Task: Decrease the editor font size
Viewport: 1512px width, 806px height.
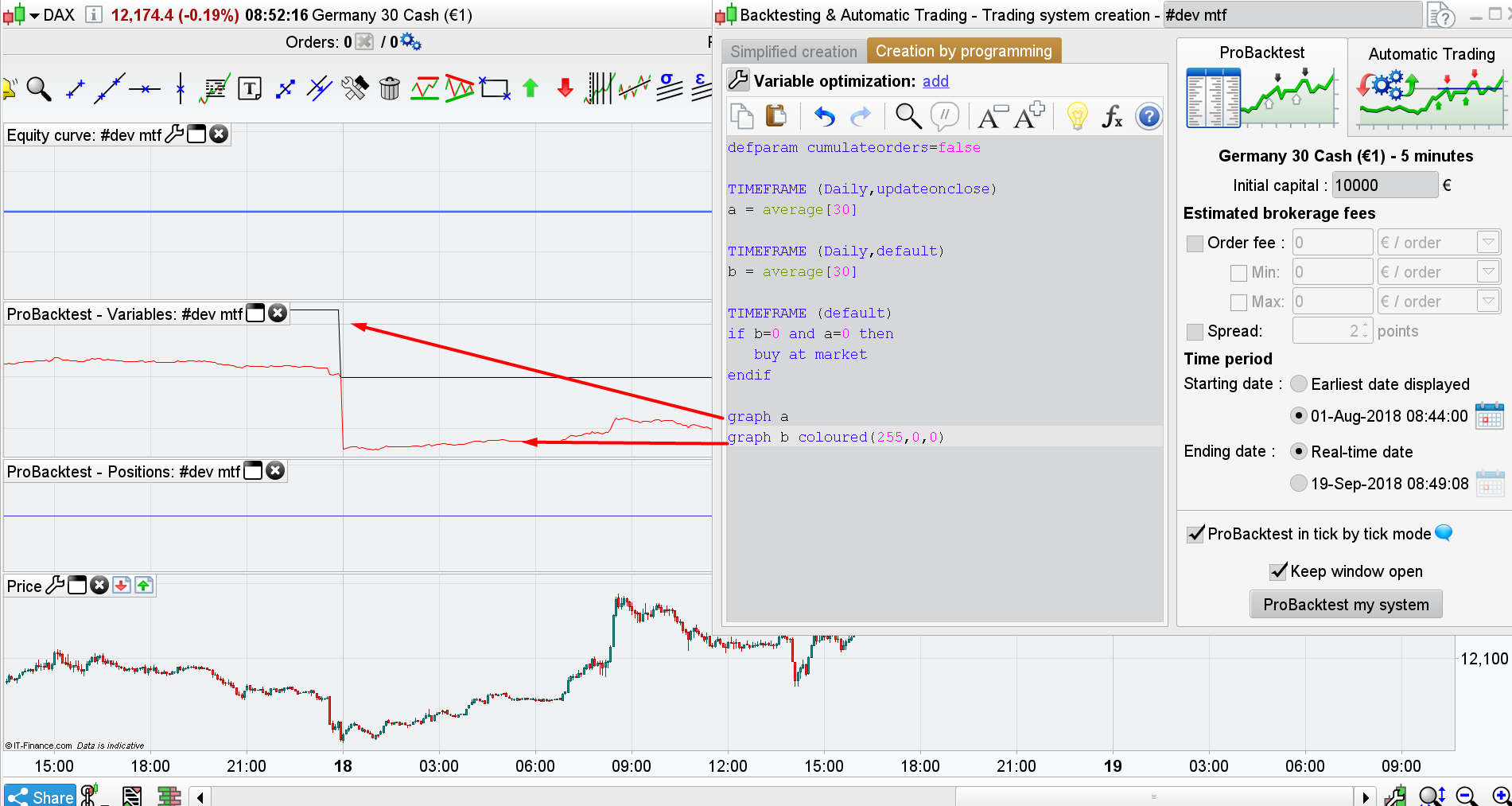Action: click(x=992, y=117)
